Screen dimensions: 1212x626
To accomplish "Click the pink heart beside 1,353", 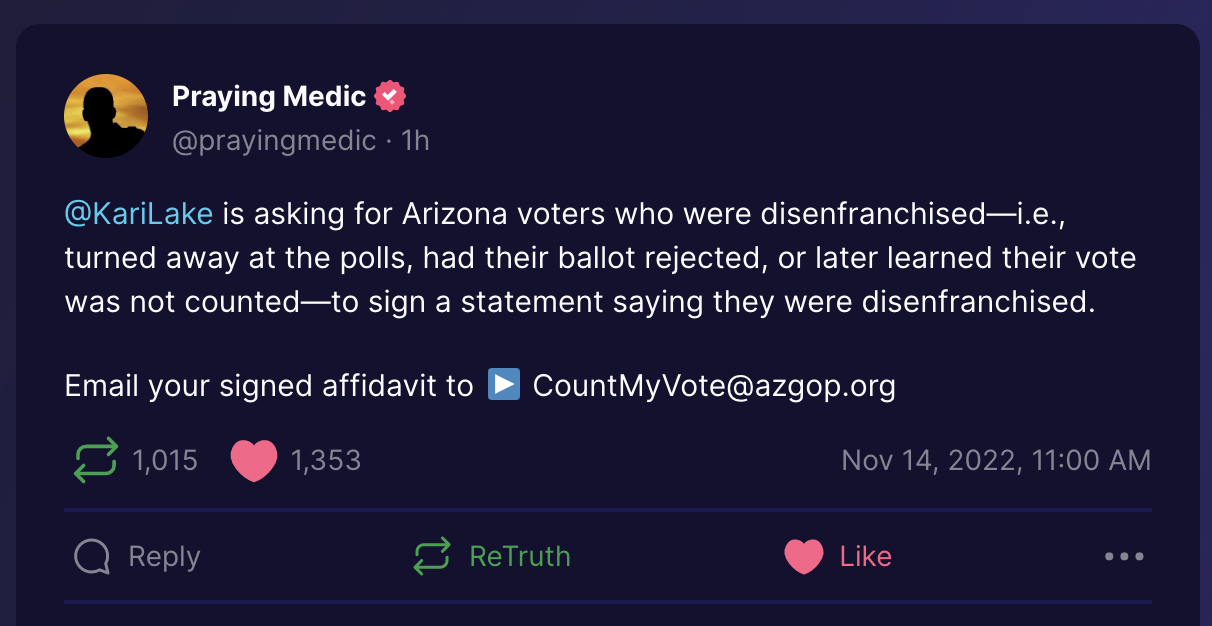I will coord(253,461).
